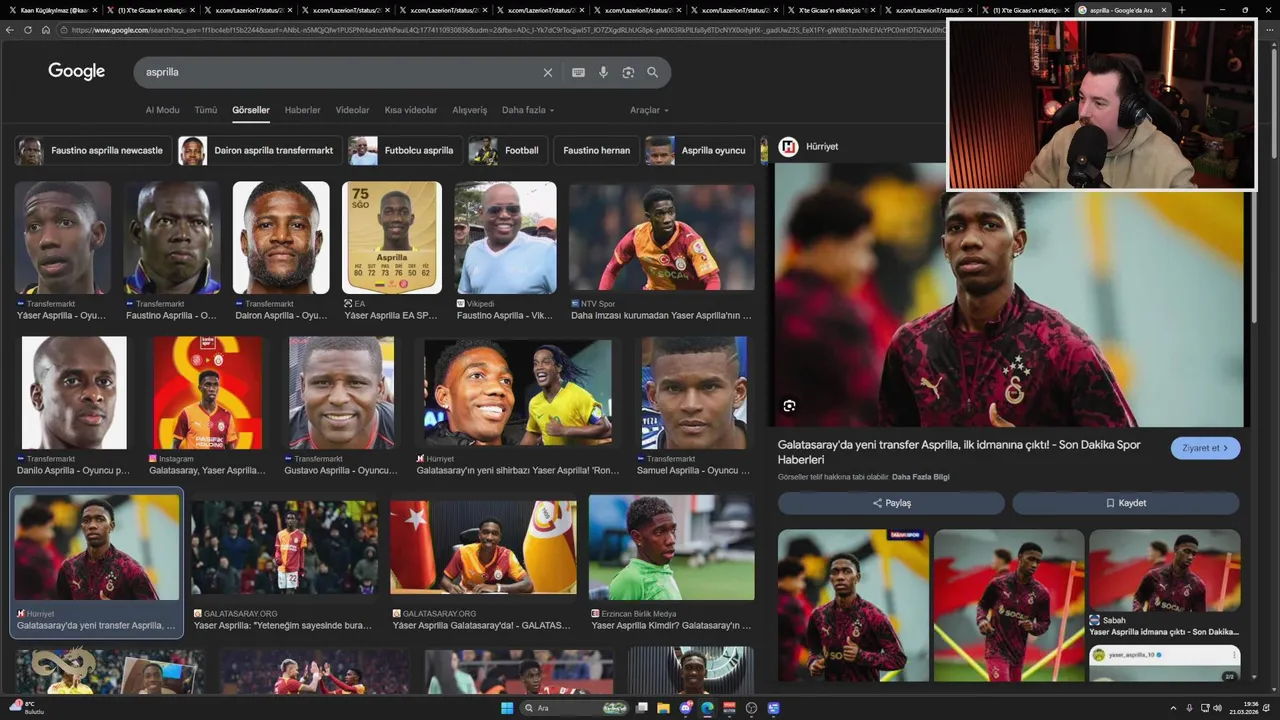Expand the Daha fazla dropdown
Screen dimensions: 1280x720
528,110
